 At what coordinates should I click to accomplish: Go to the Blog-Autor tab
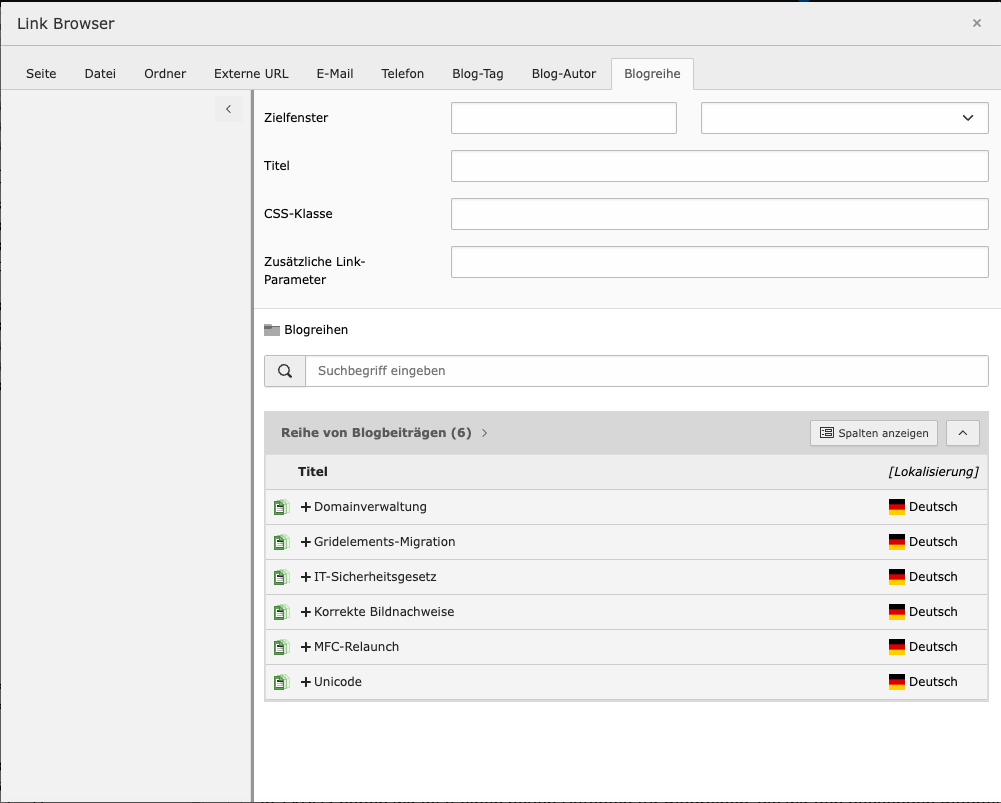point(564,74)
